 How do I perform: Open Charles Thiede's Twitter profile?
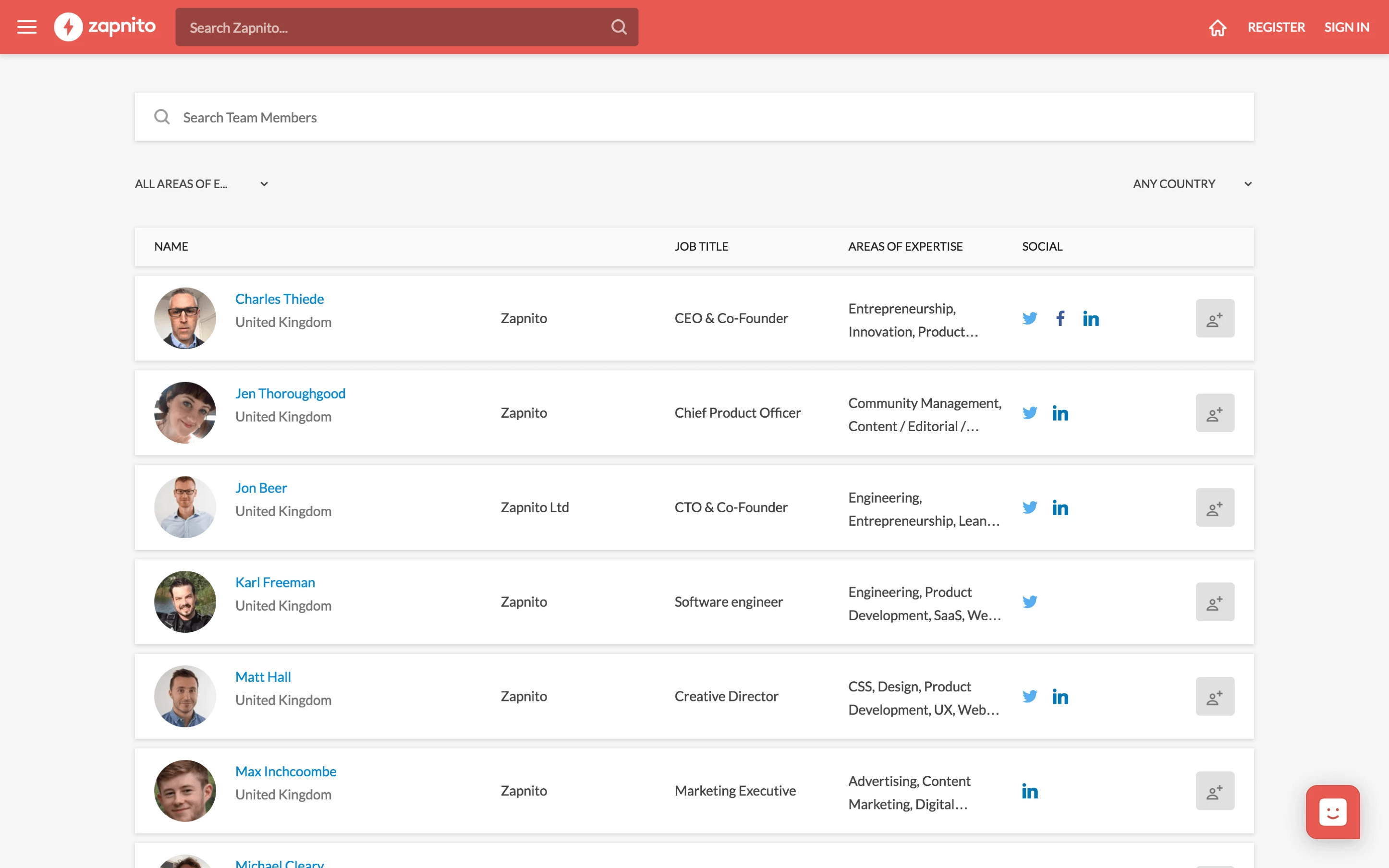1030,318
